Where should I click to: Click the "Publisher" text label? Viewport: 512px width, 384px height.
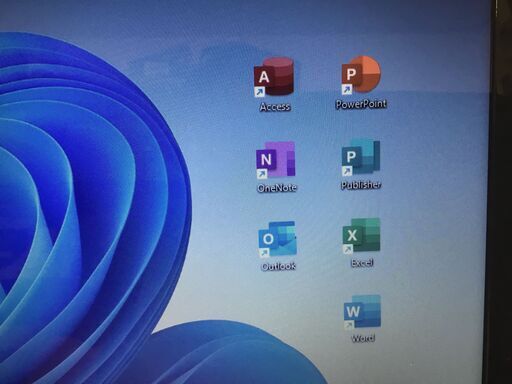tap(361, 185)
